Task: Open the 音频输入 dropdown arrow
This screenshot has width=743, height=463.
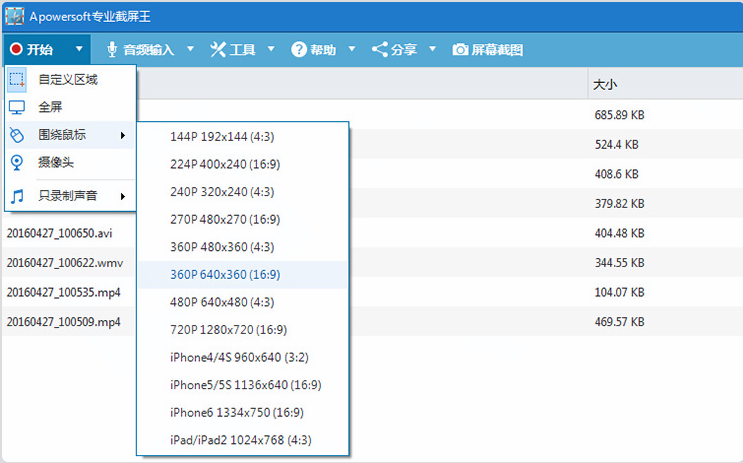Action: (190, 49)
